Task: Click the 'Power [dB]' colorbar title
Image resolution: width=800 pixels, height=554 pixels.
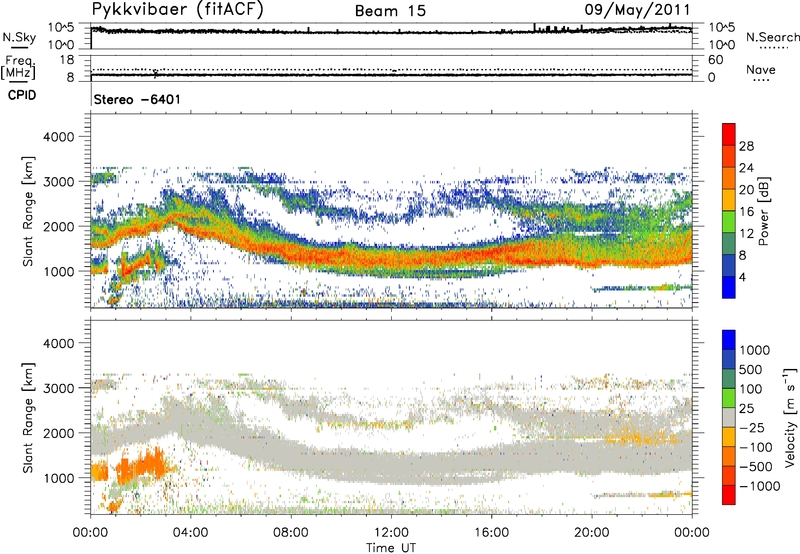Action: tap(764, 211)
